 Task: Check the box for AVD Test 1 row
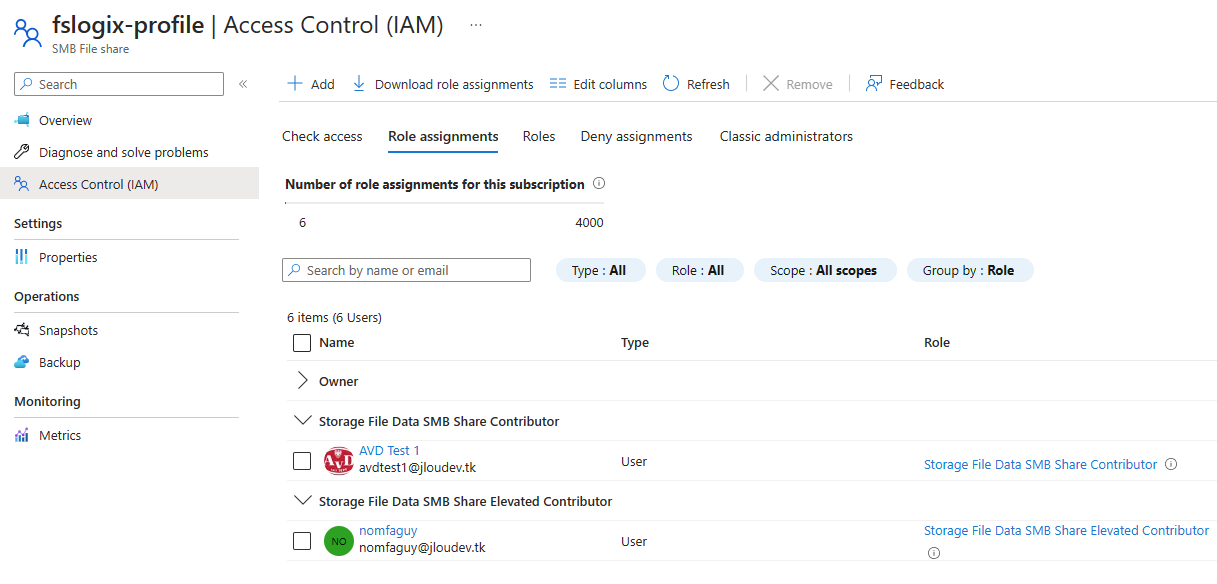302,461
